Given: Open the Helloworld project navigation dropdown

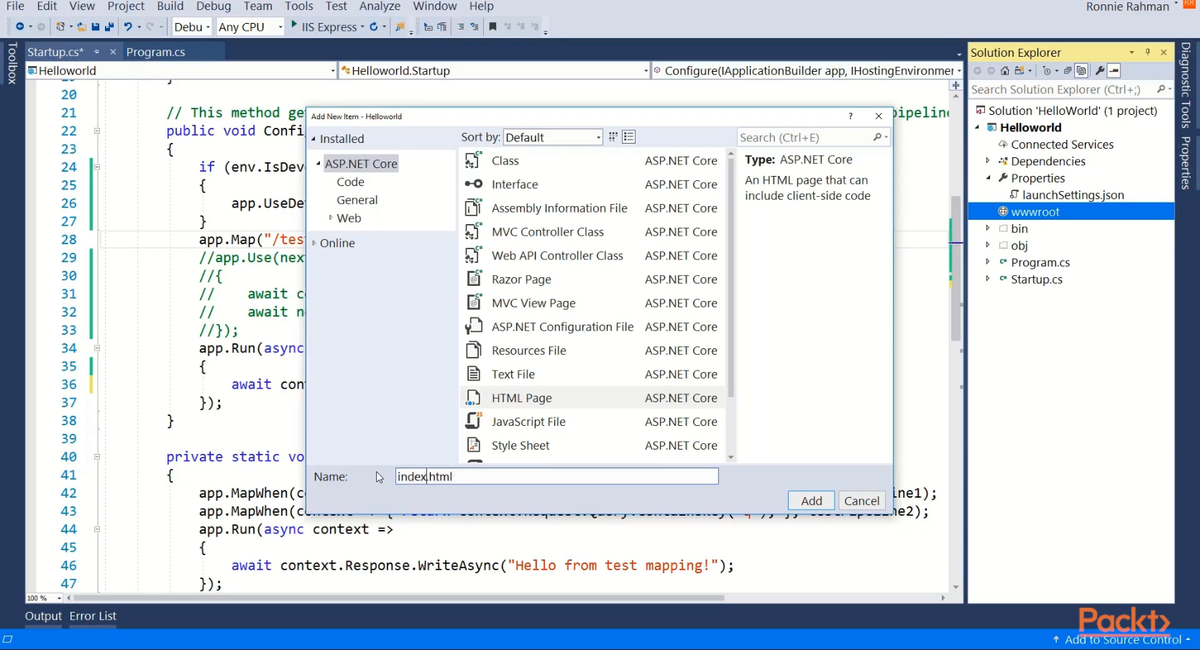Looking at the screenshot, I should [x=182, y=71].
